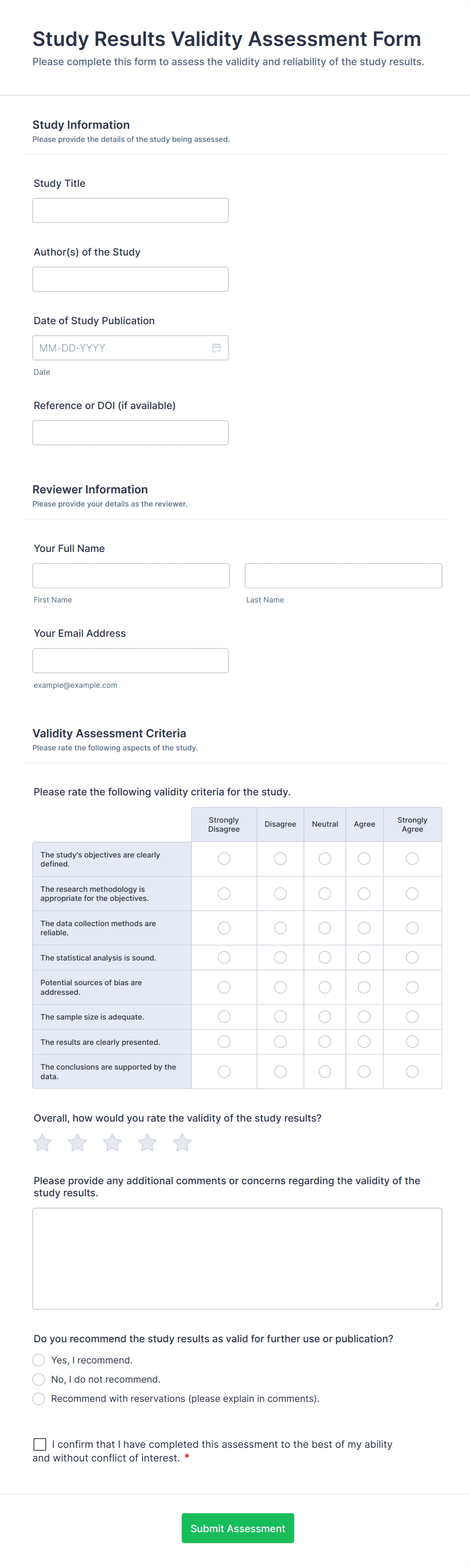The height and width of the screenshot is (1568, 470).
Task: Choose 'Recommend with reservations' option
Action: pyautogui.click(x=39, y=1398)
